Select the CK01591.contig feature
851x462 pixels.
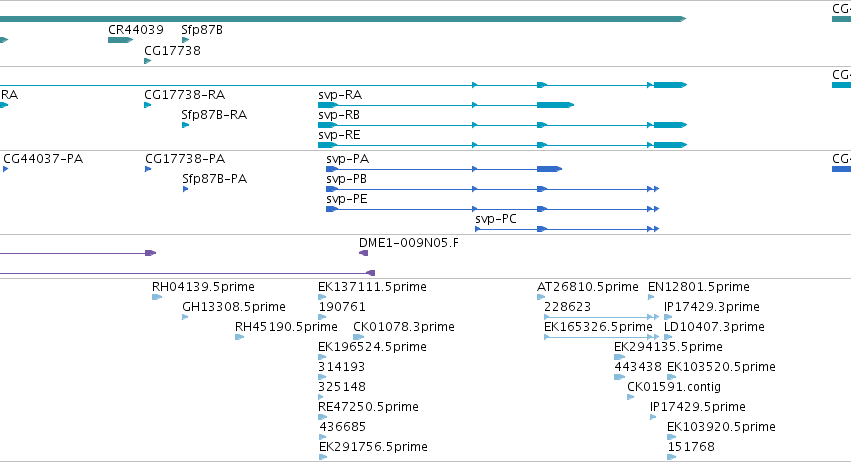coord(631,397)
